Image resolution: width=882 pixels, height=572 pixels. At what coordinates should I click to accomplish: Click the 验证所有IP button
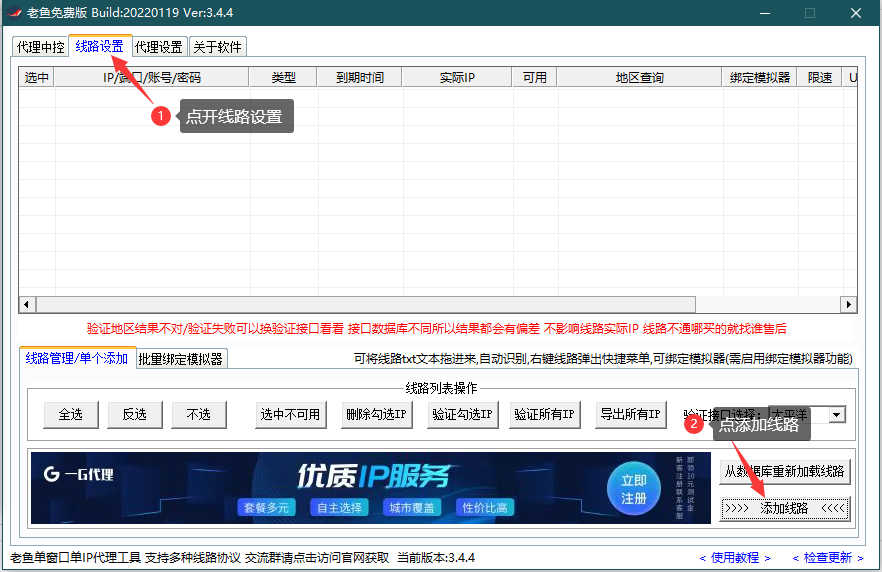[x=545, y=414]
